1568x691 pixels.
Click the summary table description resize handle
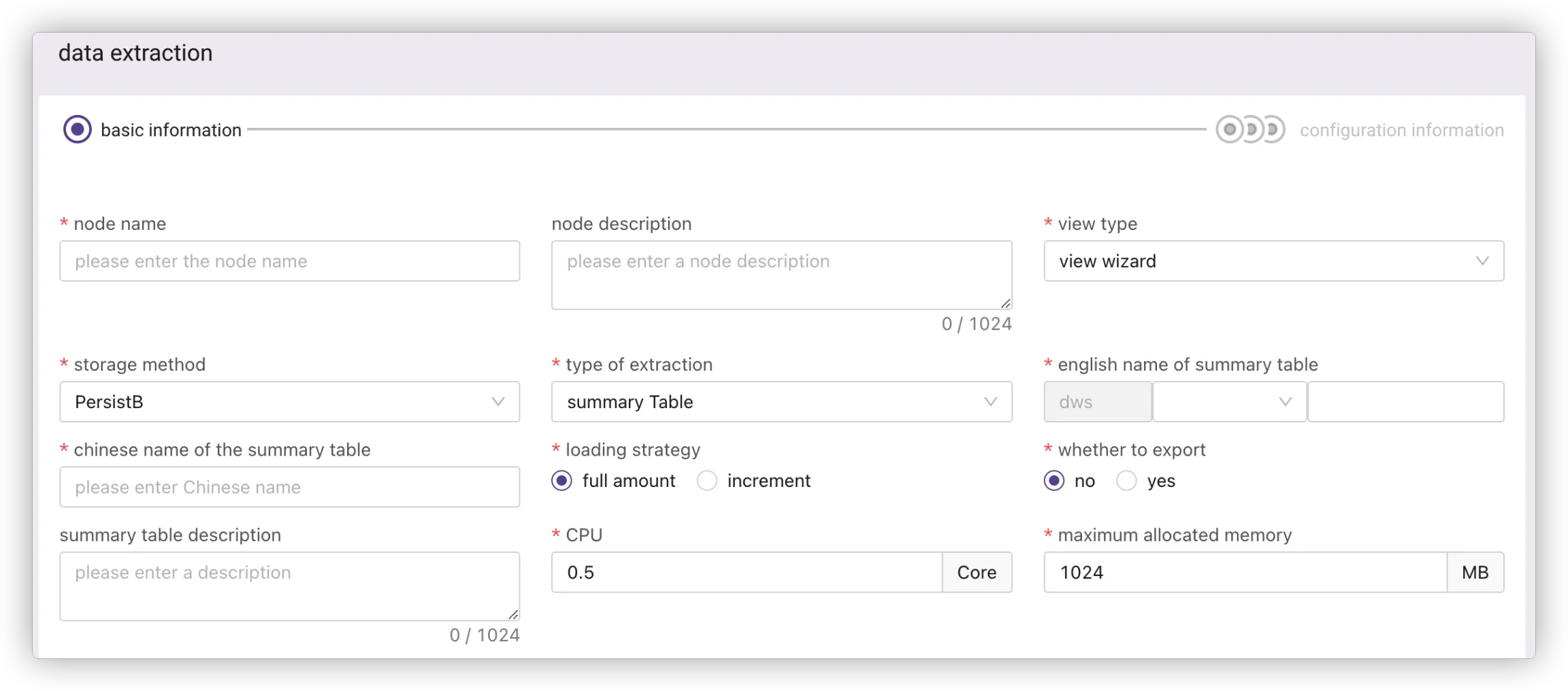pos(513,614)
